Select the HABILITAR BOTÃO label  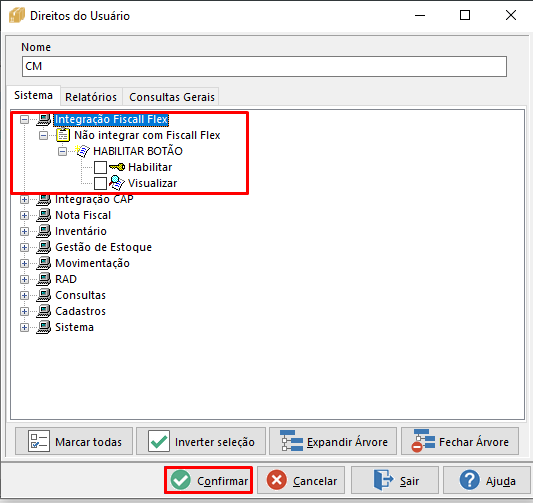click(138, 151)
